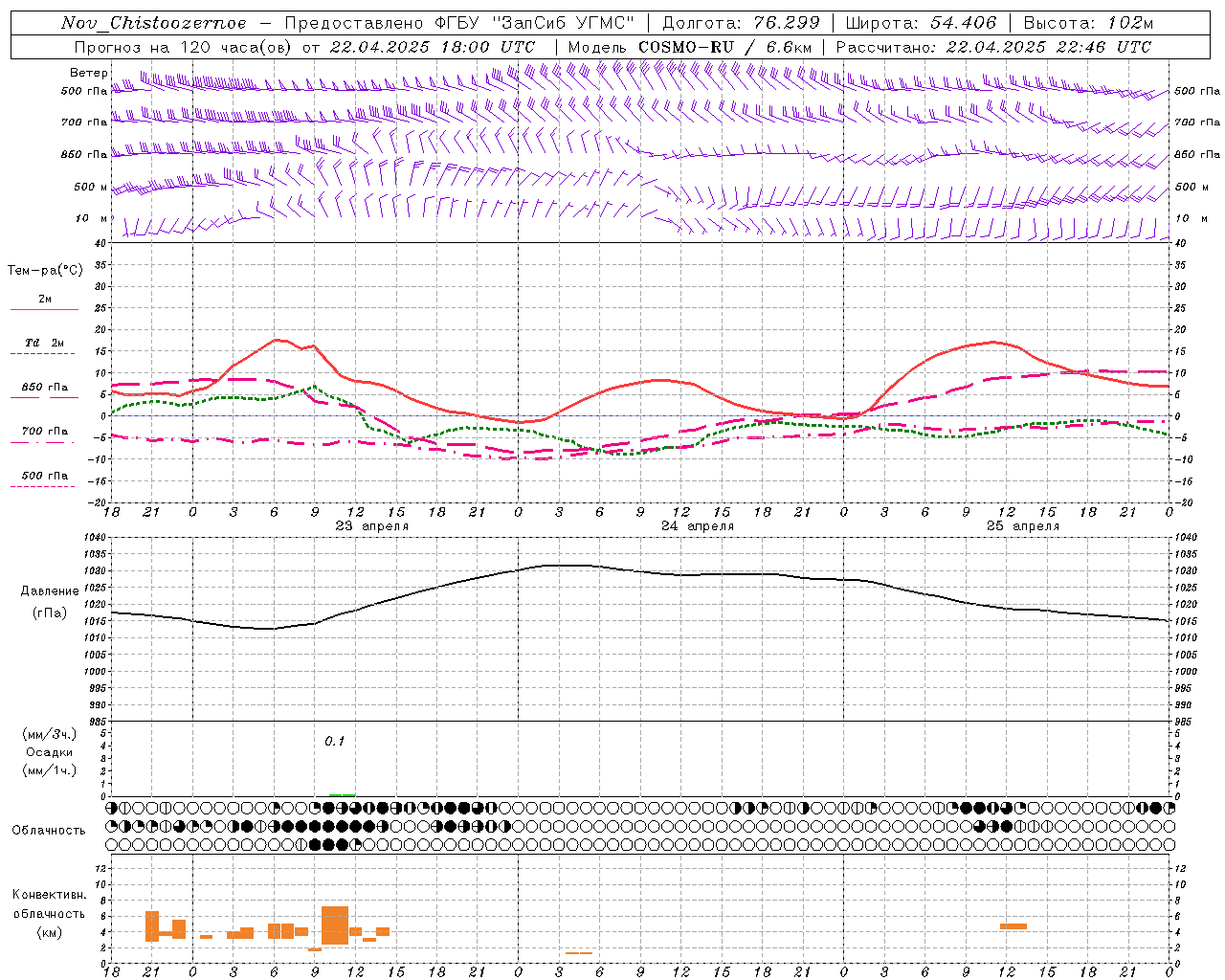Select the provider text ФГБУ "ЗапСиб УГМС"
The height and width of the screenshot is (980, 1225).
[x=536, y=23]
